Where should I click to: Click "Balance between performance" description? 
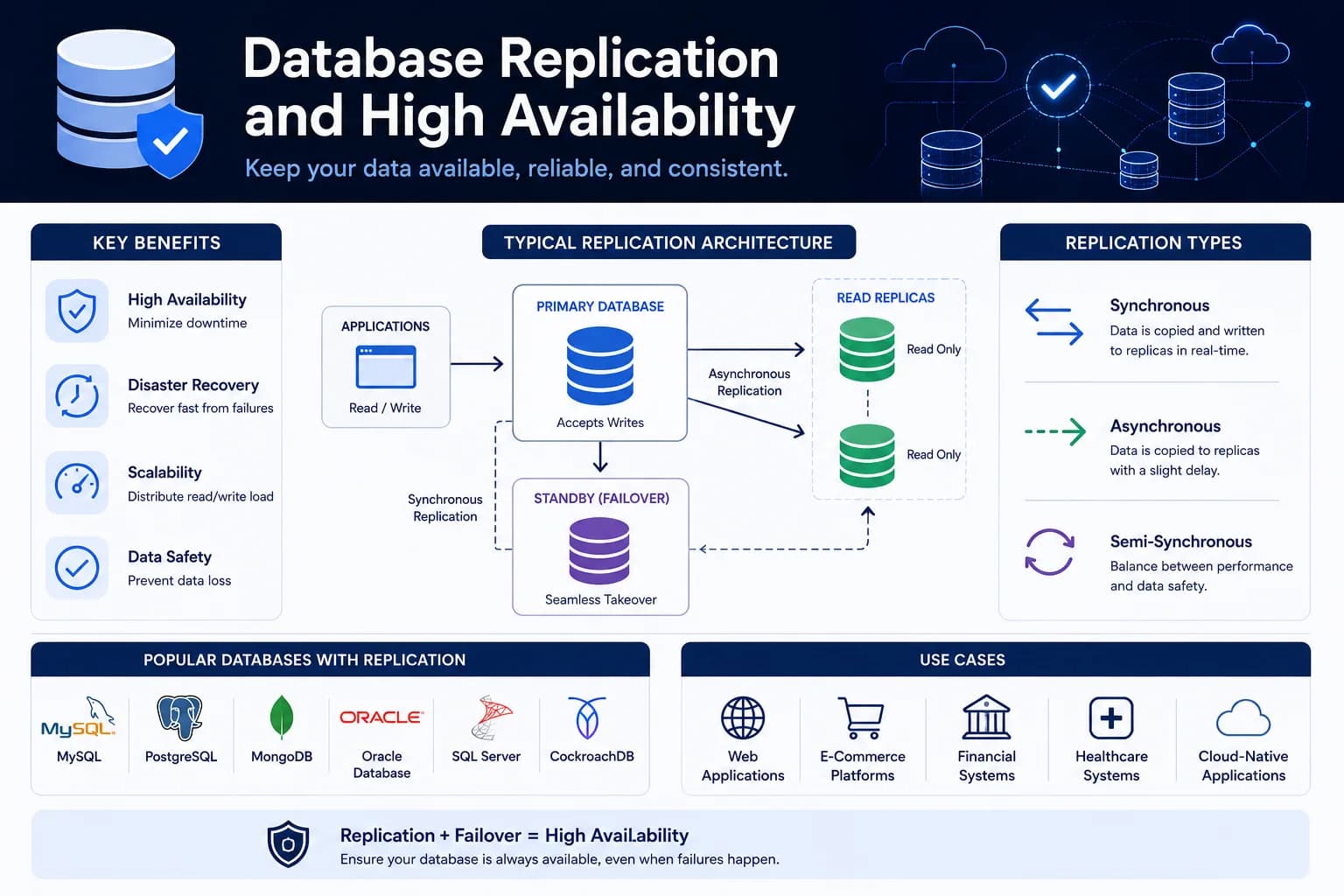(x=1201, y=576)
